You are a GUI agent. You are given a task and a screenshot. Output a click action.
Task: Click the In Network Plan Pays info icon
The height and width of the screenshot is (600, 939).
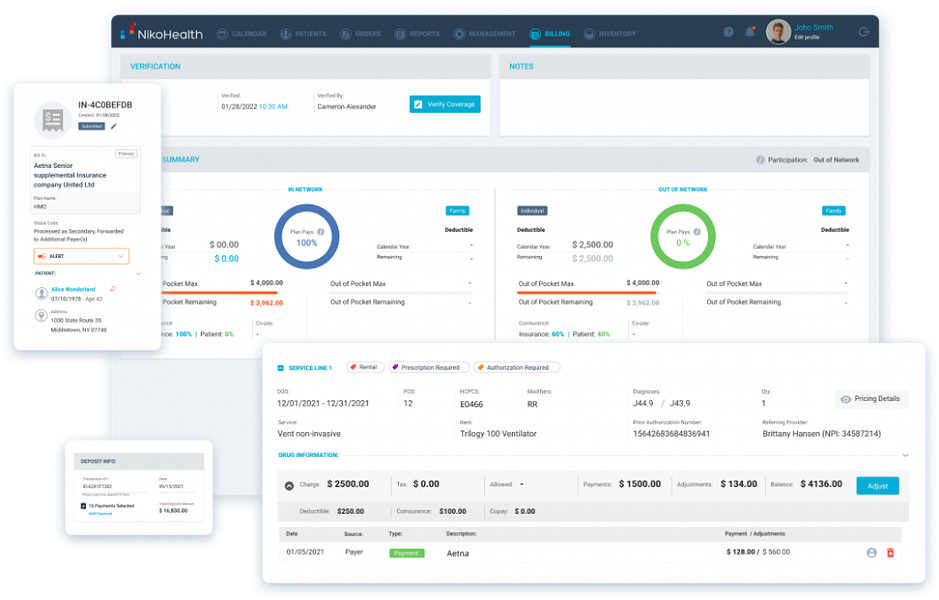pos(321,232)
